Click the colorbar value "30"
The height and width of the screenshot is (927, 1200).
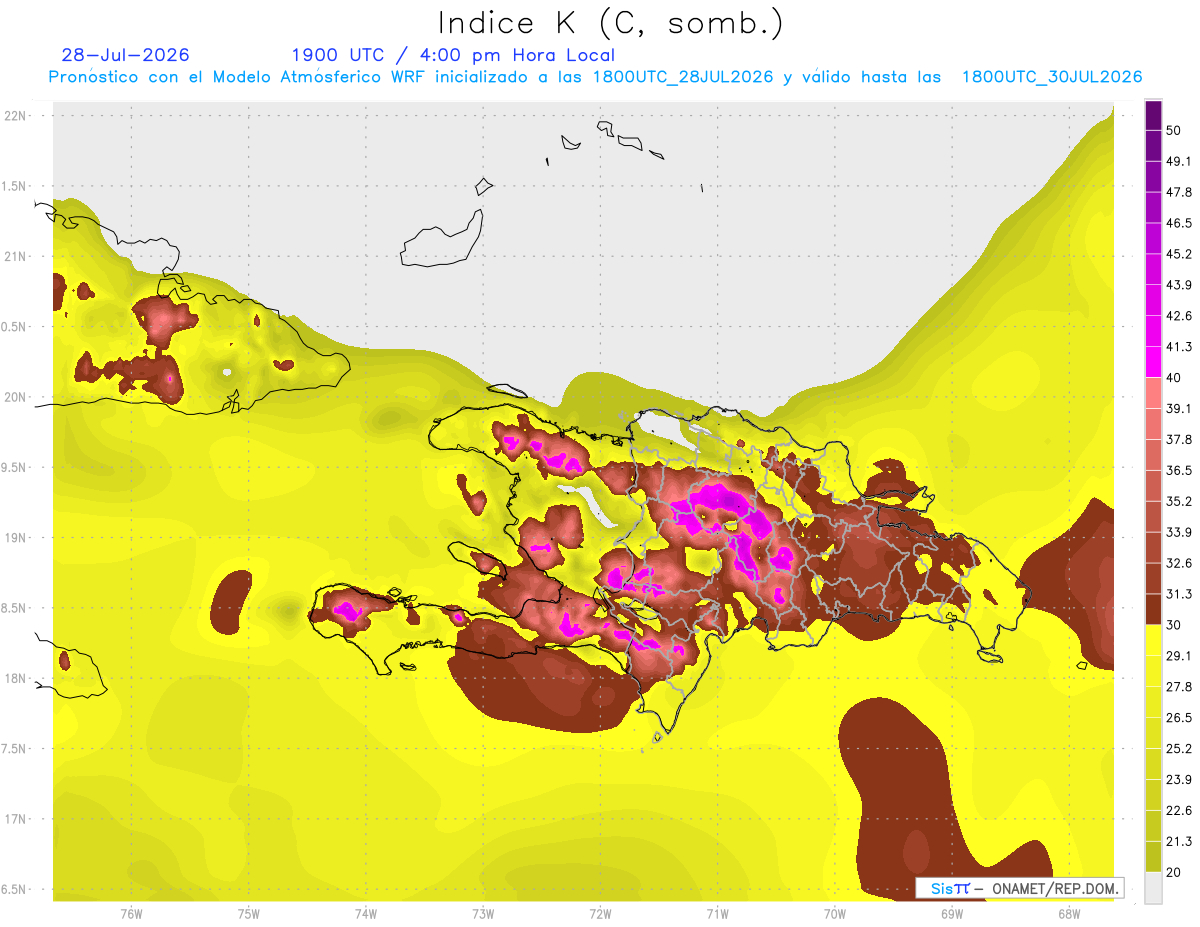[1175, 625]
